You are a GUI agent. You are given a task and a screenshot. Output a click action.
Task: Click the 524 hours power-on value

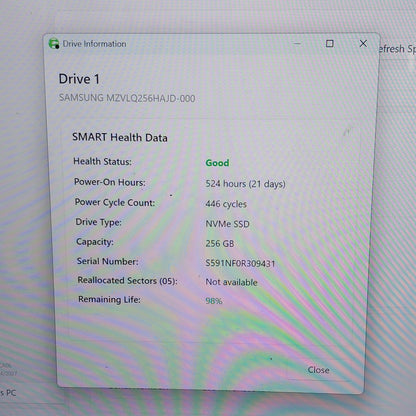pos(245,184)
